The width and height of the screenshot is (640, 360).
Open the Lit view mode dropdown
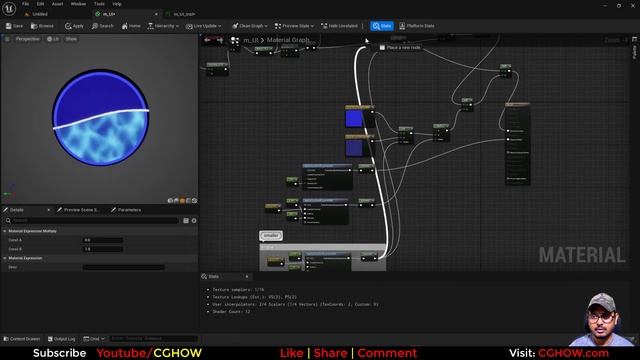pyautogui.click(x=53, y=39)
